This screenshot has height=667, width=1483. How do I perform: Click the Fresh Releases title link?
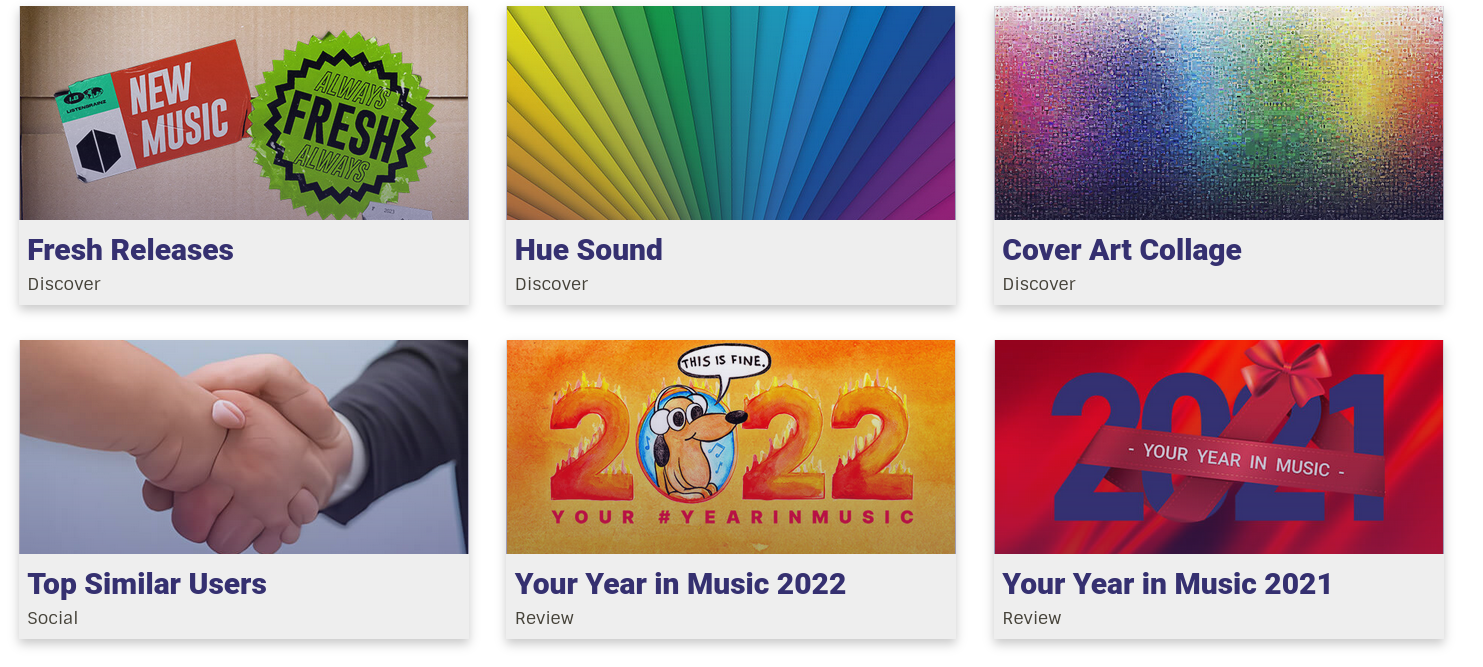pyautogui.click(x=131, y=250)
